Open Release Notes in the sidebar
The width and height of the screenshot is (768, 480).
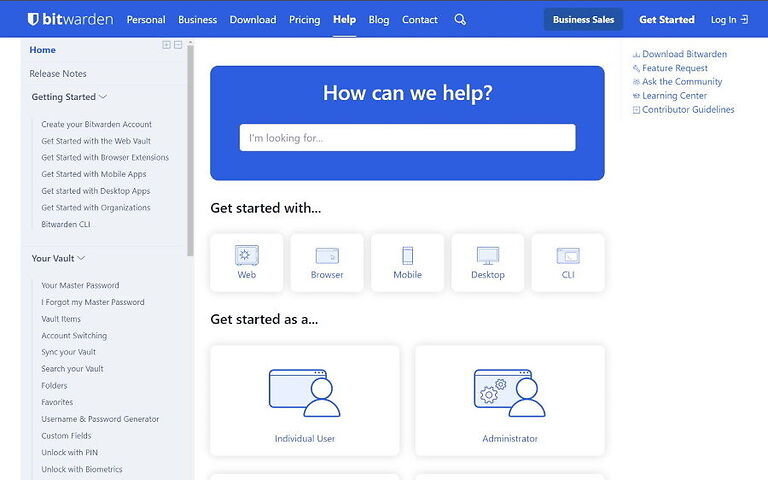[x=58, y=73]
